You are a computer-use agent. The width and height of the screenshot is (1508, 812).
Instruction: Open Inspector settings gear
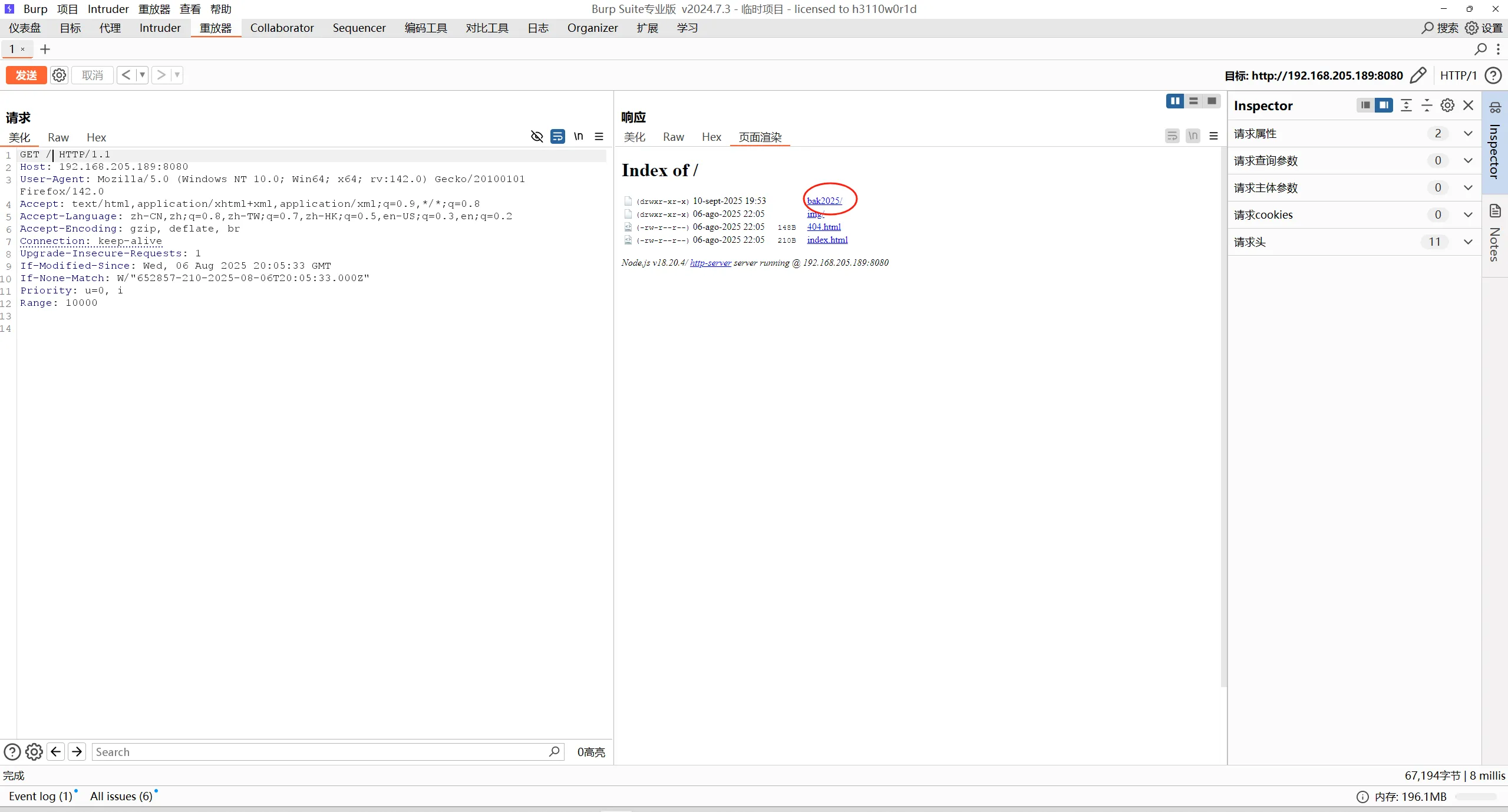1447,105
